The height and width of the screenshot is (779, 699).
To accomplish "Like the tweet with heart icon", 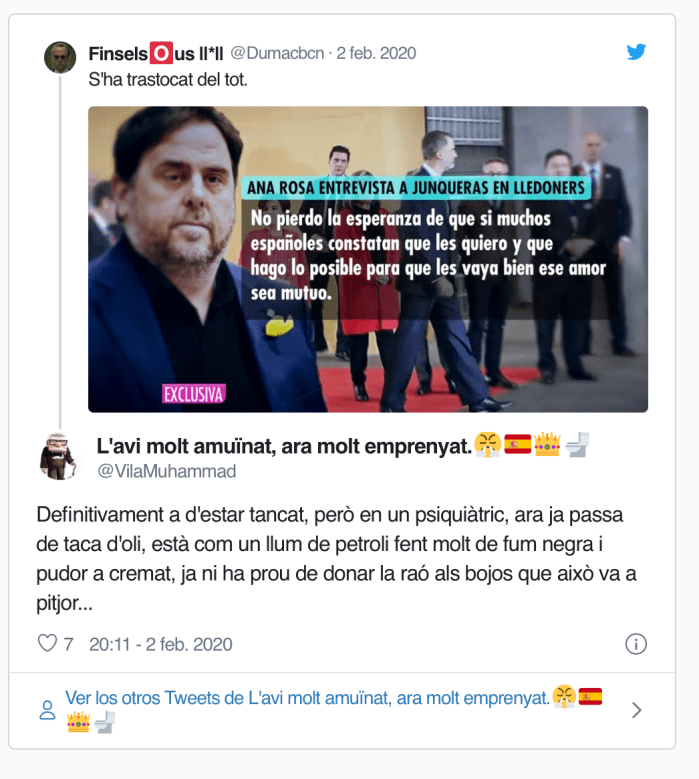I will 47,643.
